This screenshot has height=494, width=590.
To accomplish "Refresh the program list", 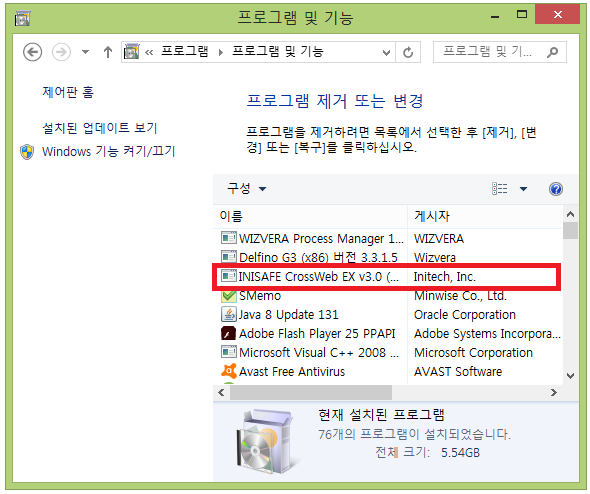I will pyautogui.click(x=408, y=52).
